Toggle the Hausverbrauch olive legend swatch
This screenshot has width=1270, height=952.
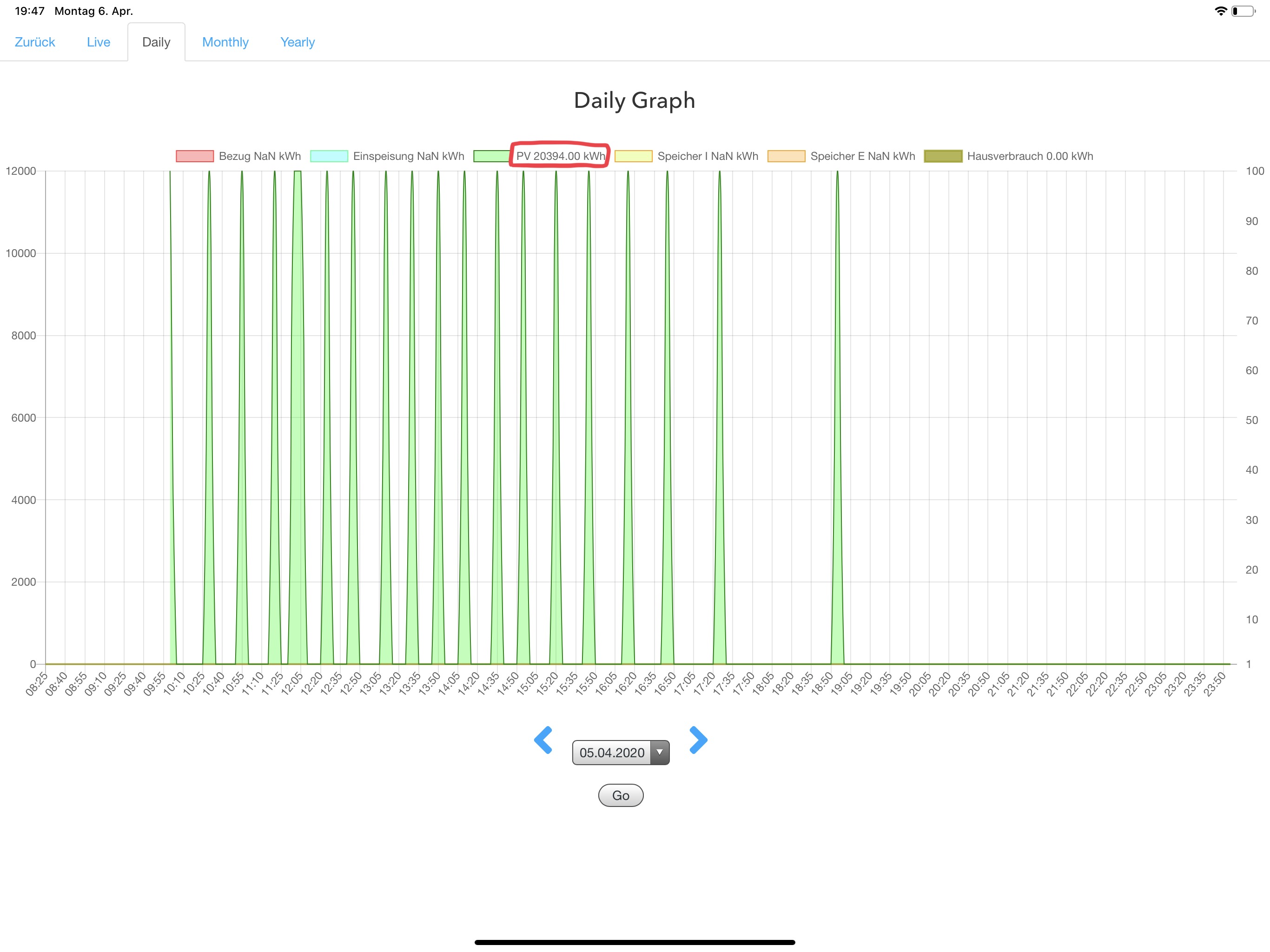(x=943, y=156)
